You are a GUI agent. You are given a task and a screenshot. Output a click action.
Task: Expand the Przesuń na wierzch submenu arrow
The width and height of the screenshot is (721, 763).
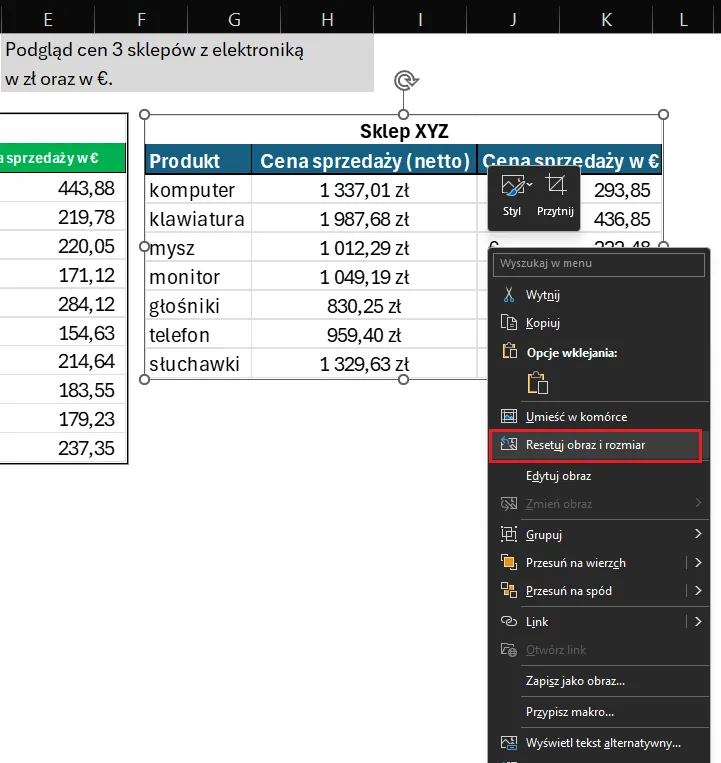click(697, 562)
